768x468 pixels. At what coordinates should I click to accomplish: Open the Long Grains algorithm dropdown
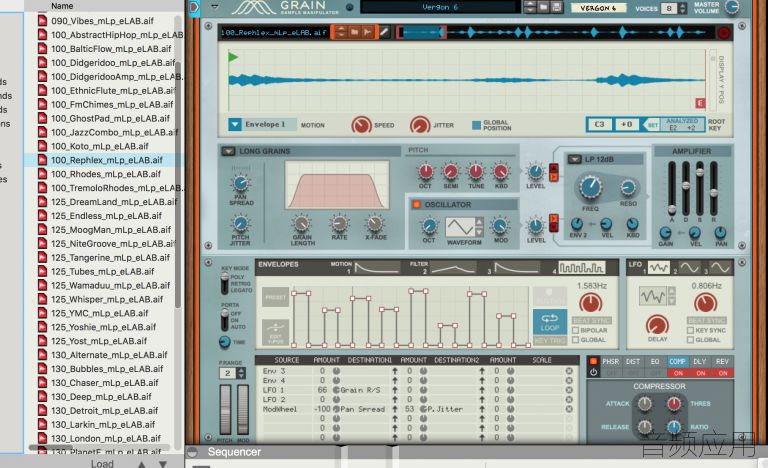point(229,151)
